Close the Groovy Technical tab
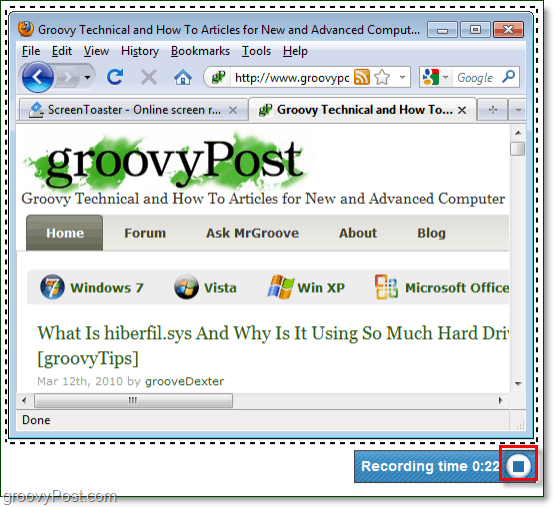554x507 pixels. tap(462, 110)
